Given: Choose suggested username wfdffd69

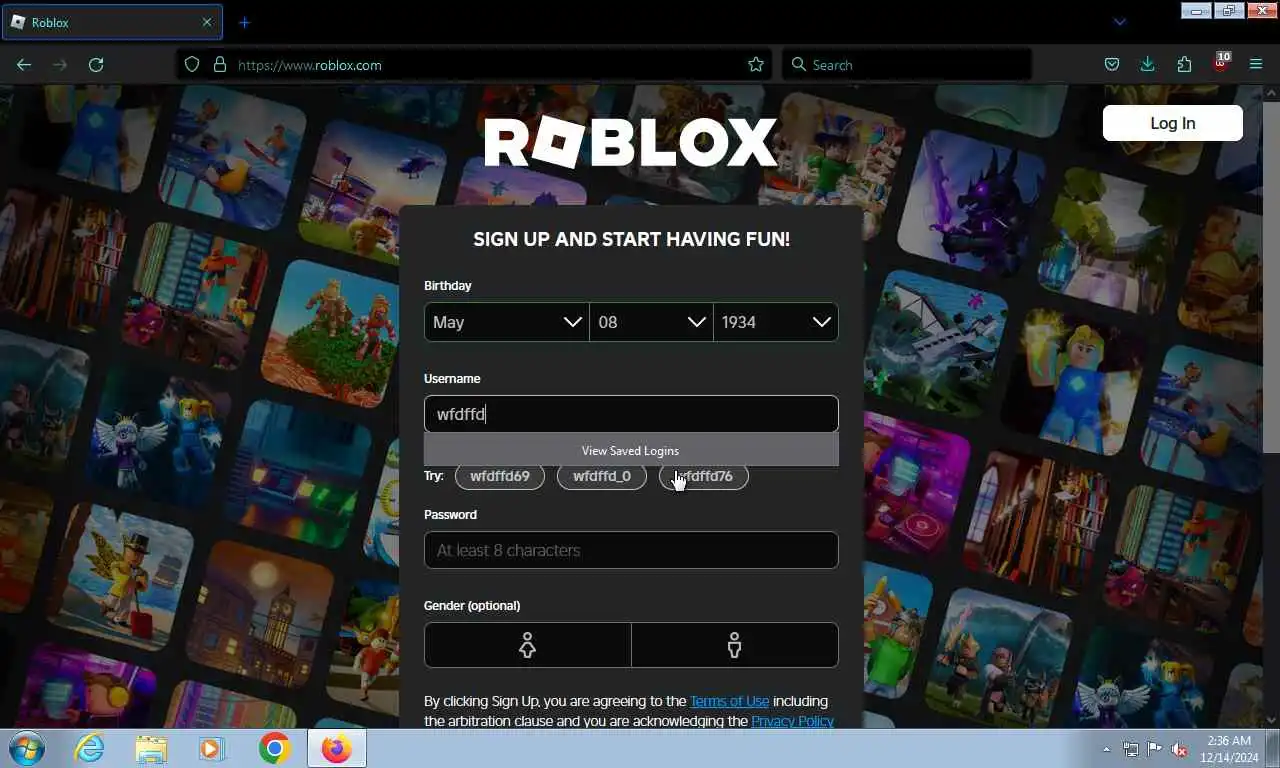Looking at the screenshot, I should [x=500, y=476].
